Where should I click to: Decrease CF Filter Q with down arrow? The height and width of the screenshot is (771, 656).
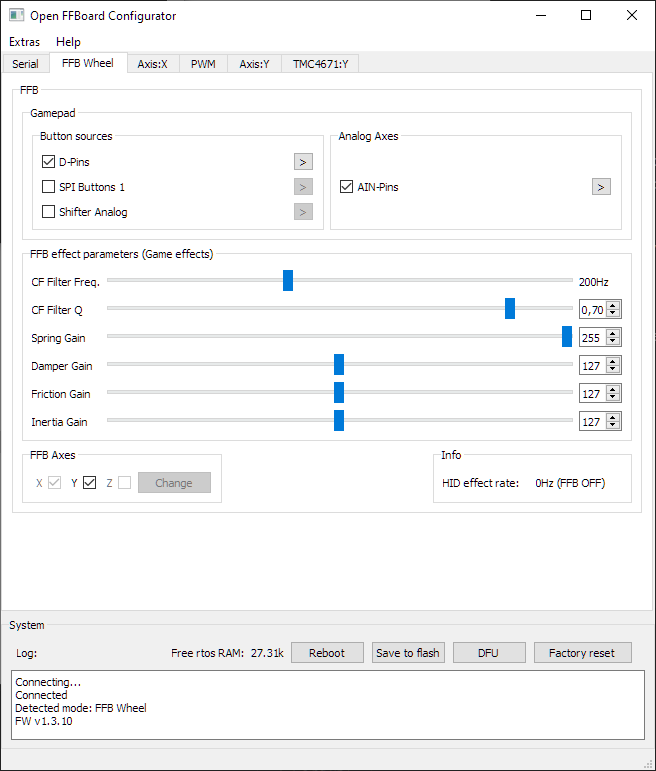coord(613,313)
